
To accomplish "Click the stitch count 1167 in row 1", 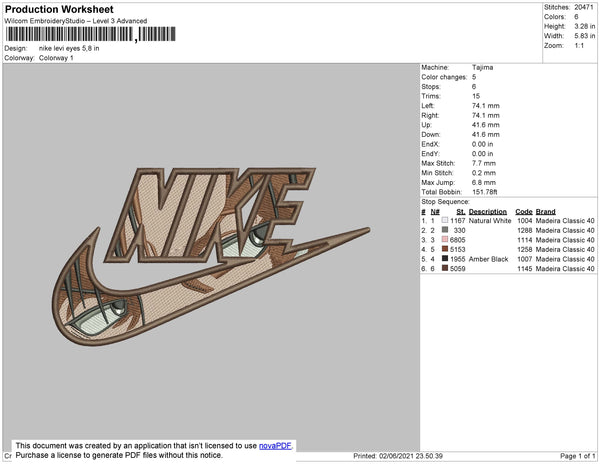I will (x=458, y=221).
